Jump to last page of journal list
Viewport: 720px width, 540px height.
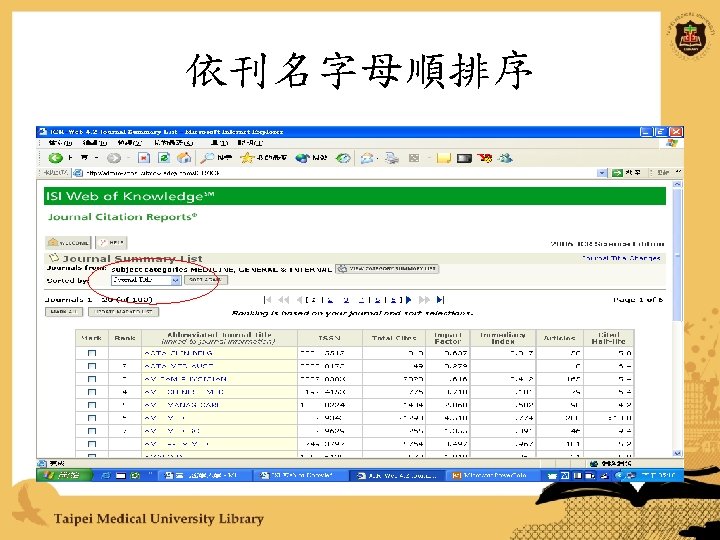tap(440, 300)
